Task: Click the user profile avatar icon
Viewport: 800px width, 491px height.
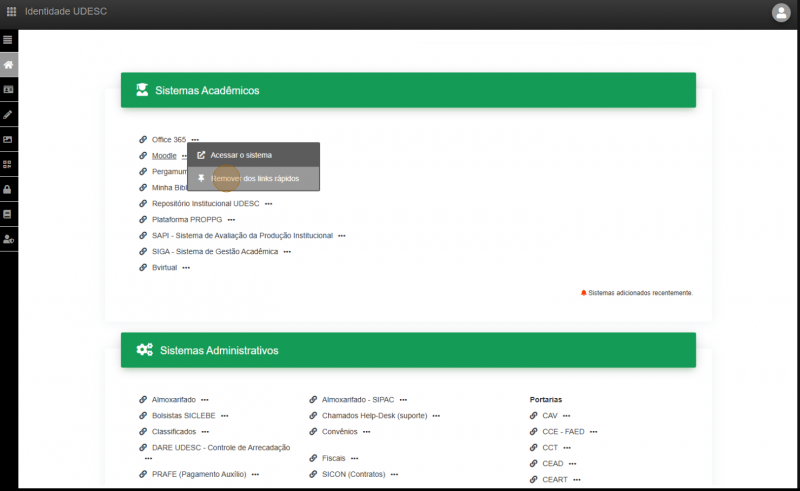Action: point(781,12)
